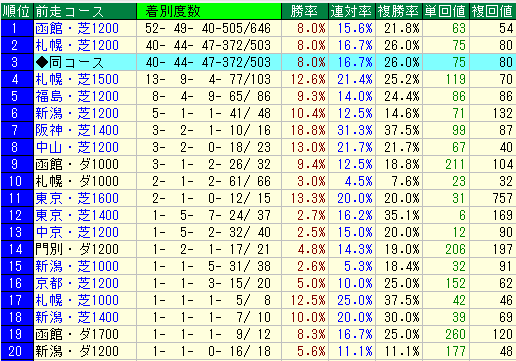Select rank number 11 cell
516x361 pixels.
(x=17, y=198)
